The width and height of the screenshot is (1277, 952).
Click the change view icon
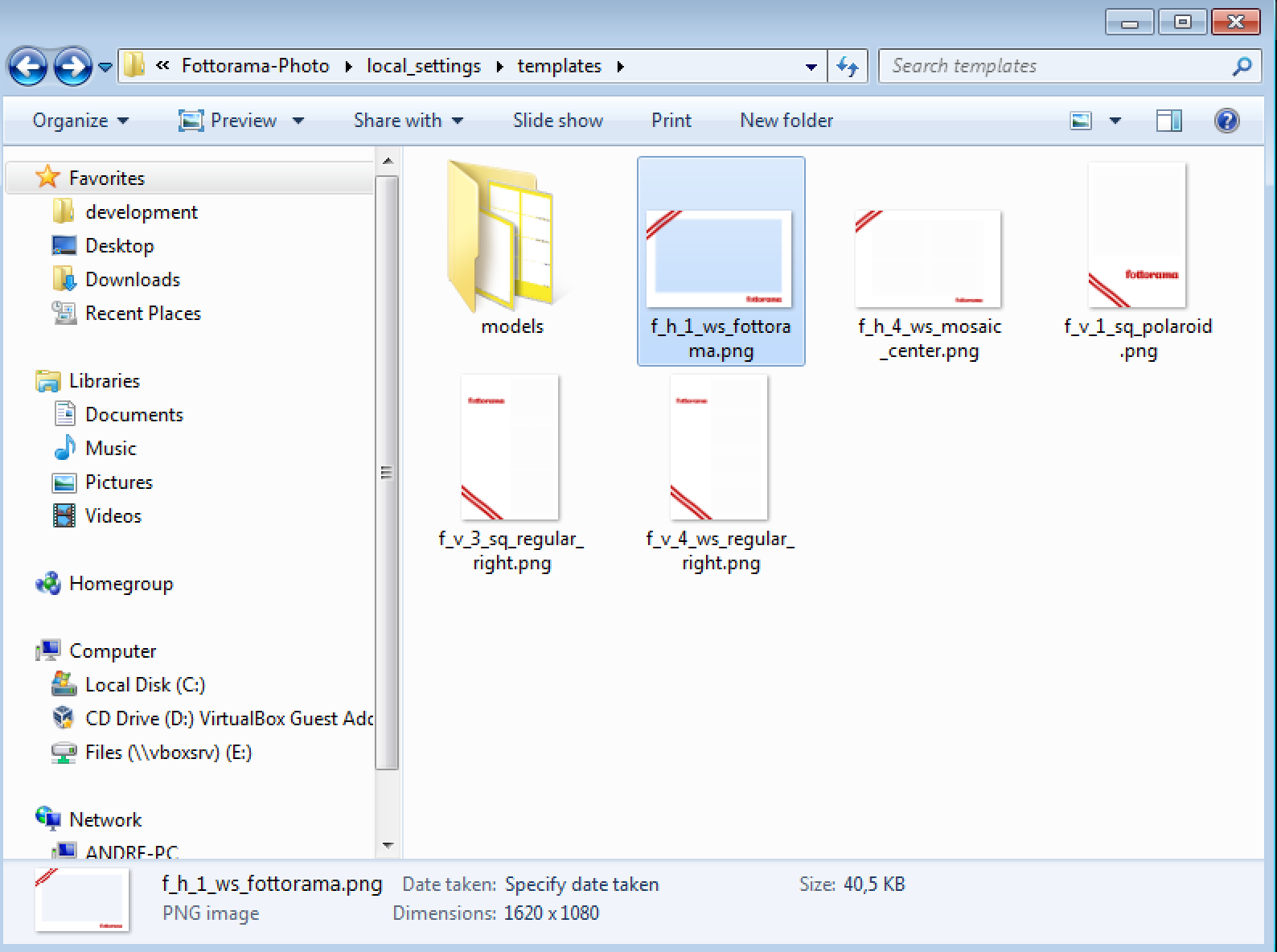pyautogui.click(x=1081, y=121)
